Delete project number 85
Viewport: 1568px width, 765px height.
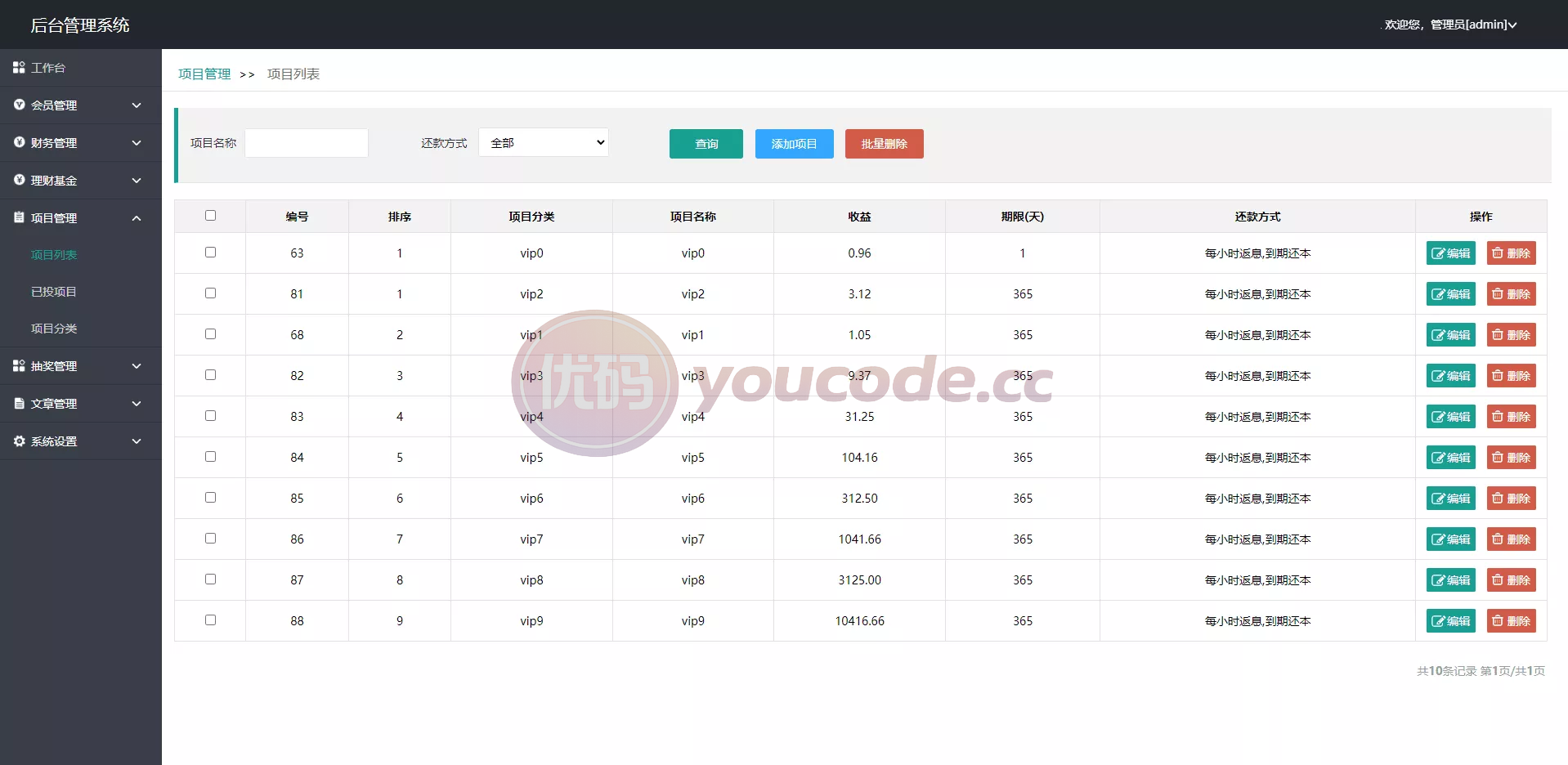1511,499
